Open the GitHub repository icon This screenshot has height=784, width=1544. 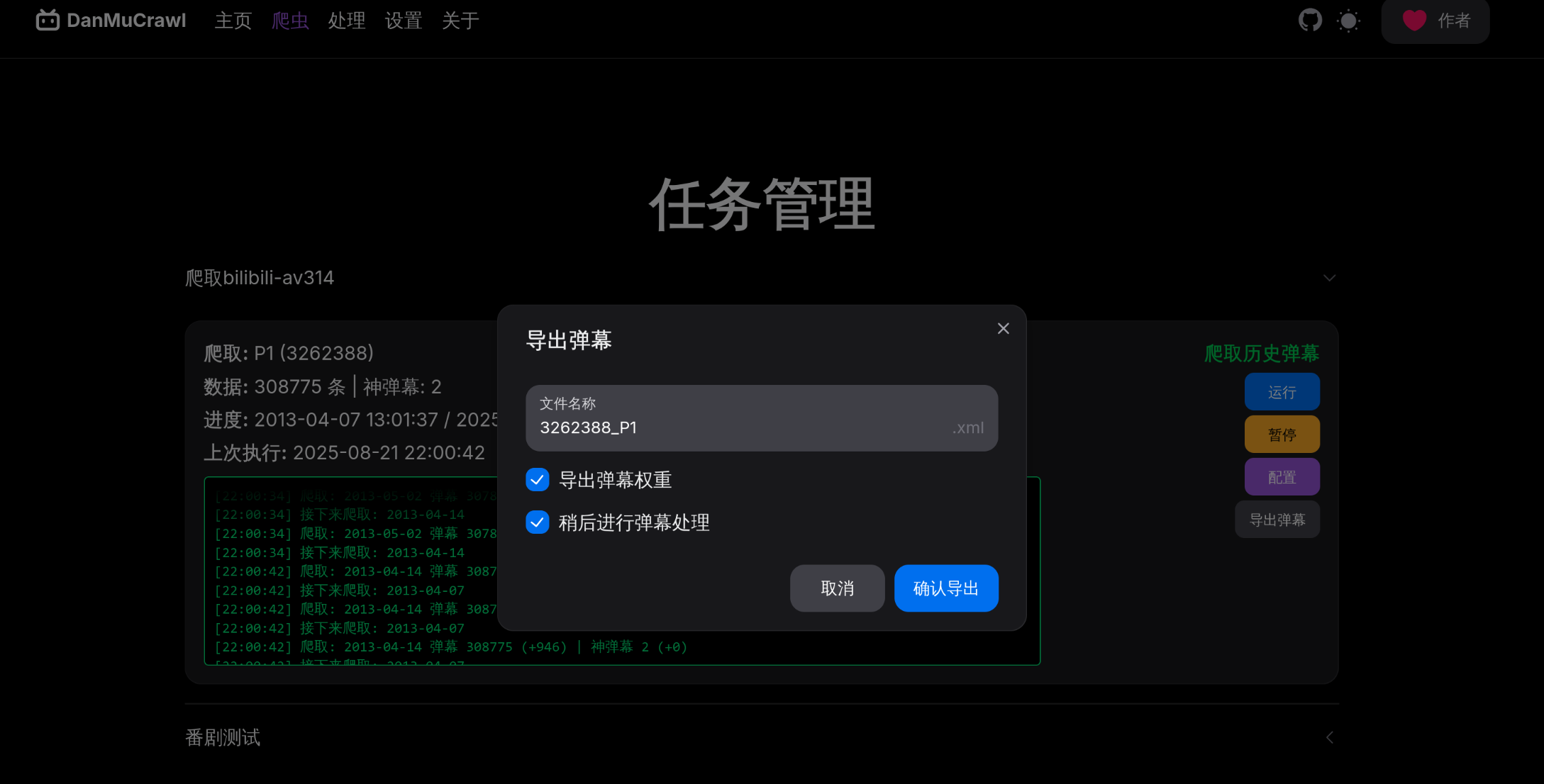click(1310, 20)
